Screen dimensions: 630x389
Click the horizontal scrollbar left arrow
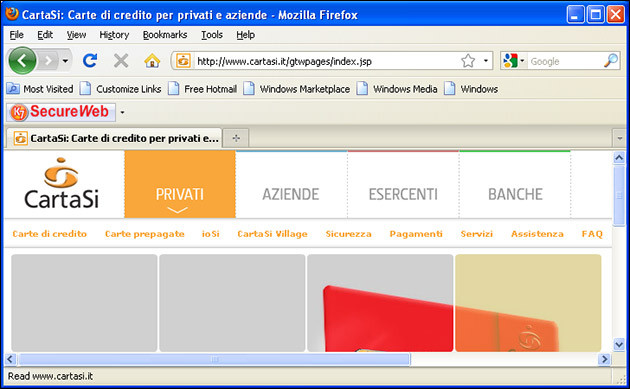pos(10,359)
